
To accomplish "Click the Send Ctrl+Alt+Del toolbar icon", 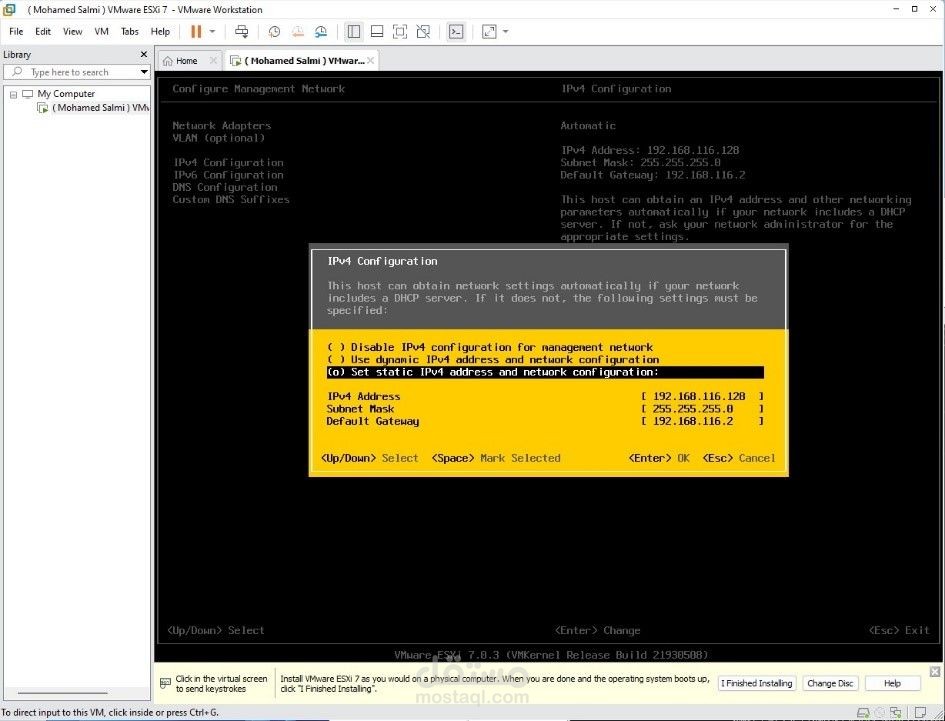I will [242, 31].
